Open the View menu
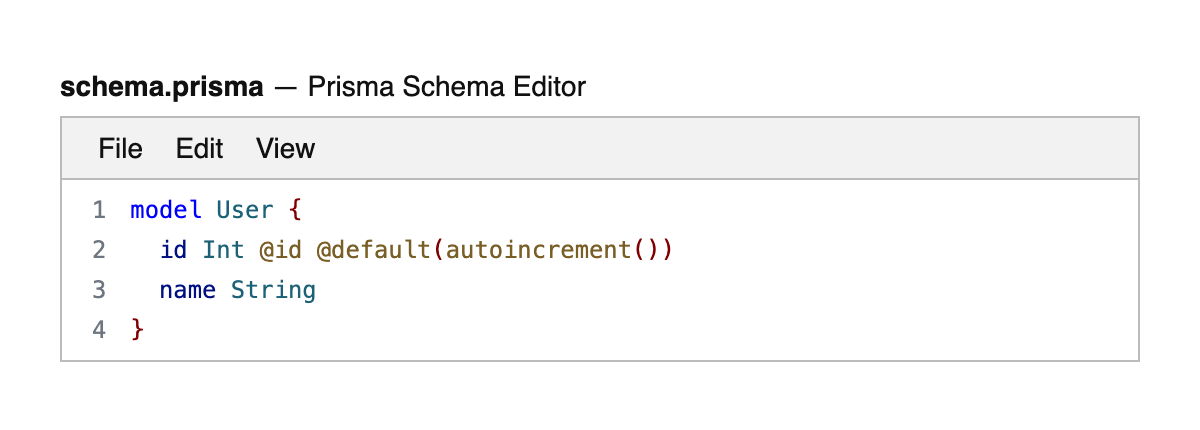 285,149
